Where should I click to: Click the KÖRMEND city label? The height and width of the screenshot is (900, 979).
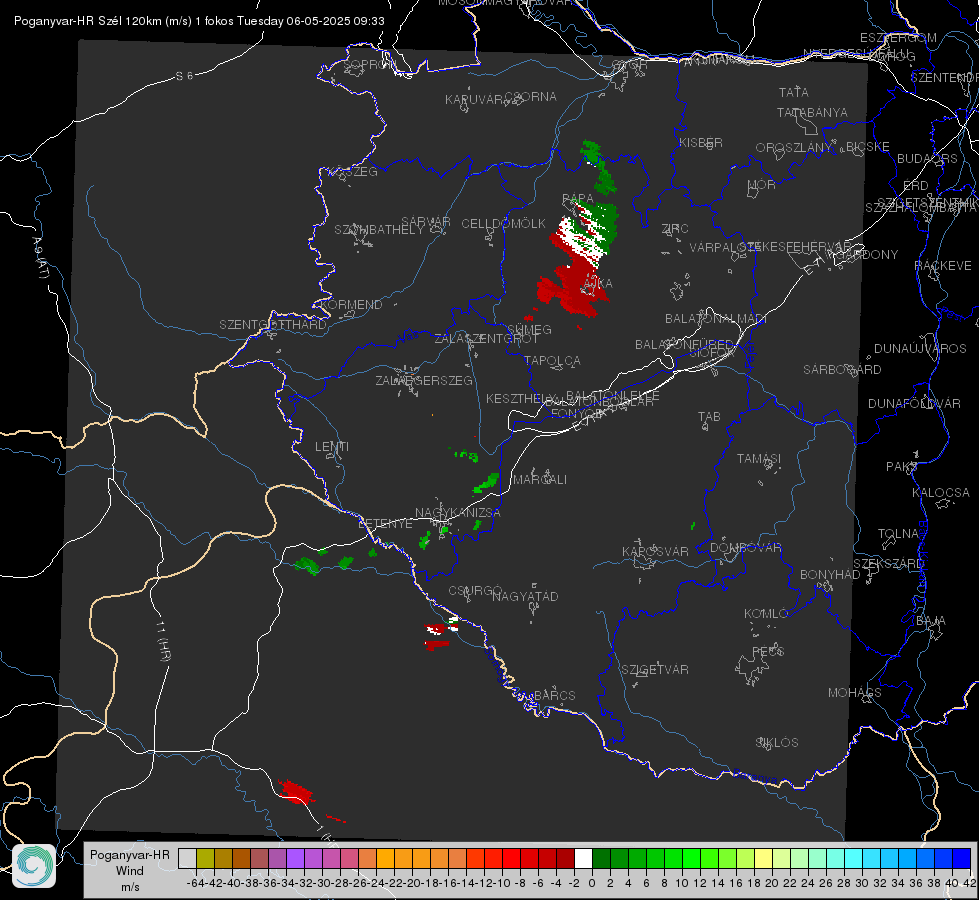click(x=351, y=305)
